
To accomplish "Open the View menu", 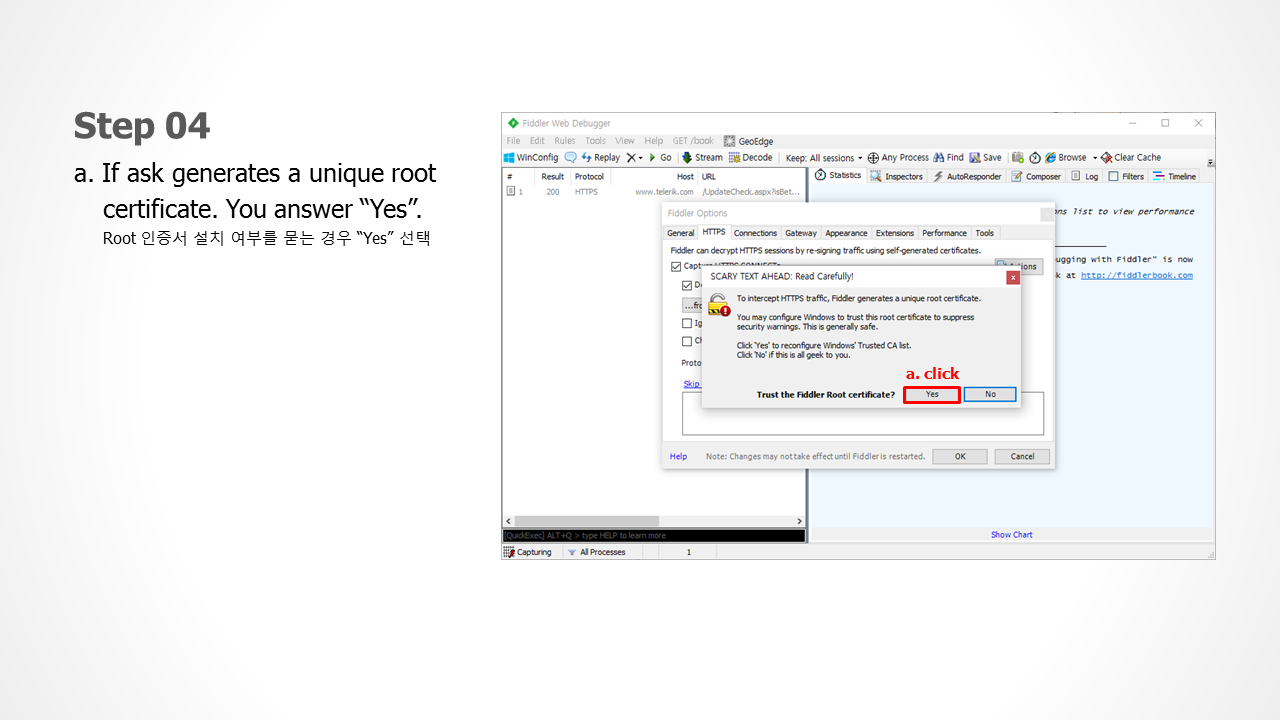I will click(x=625, y=141).
